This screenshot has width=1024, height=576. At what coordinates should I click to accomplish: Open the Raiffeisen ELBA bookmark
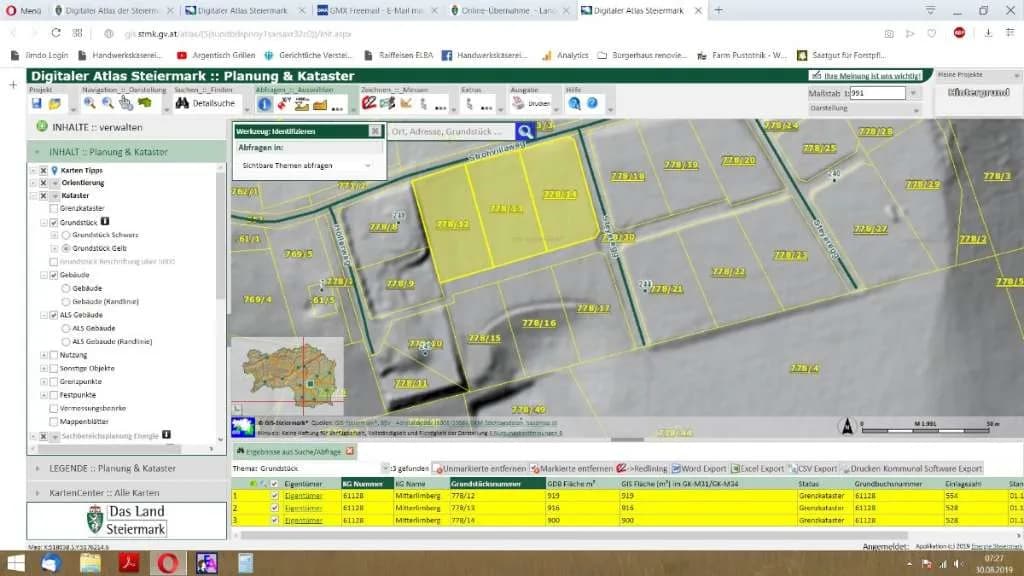[399, 56]
